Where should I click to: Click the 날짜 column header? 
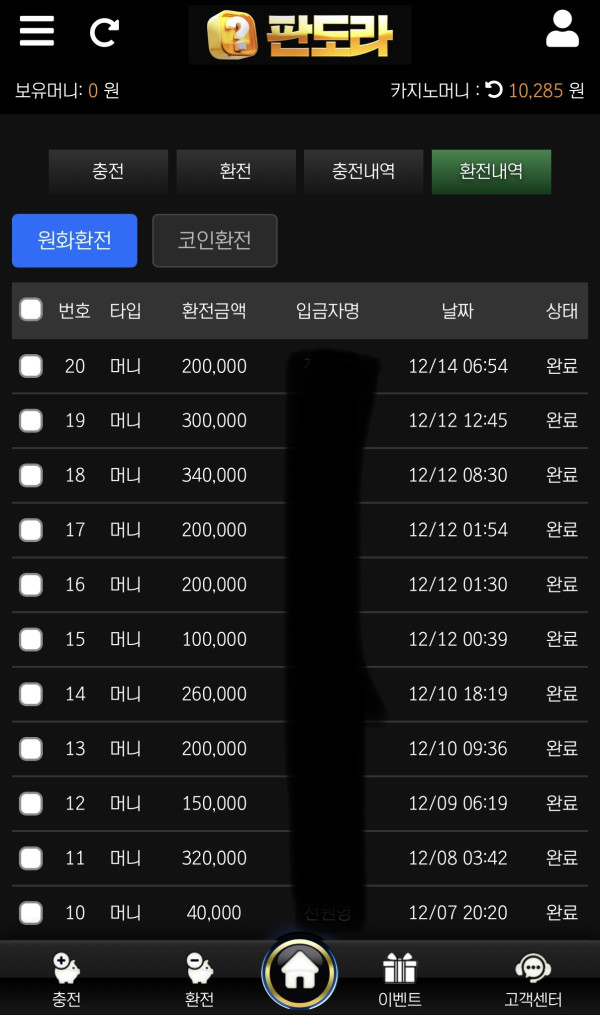click(x=457, y=311)
